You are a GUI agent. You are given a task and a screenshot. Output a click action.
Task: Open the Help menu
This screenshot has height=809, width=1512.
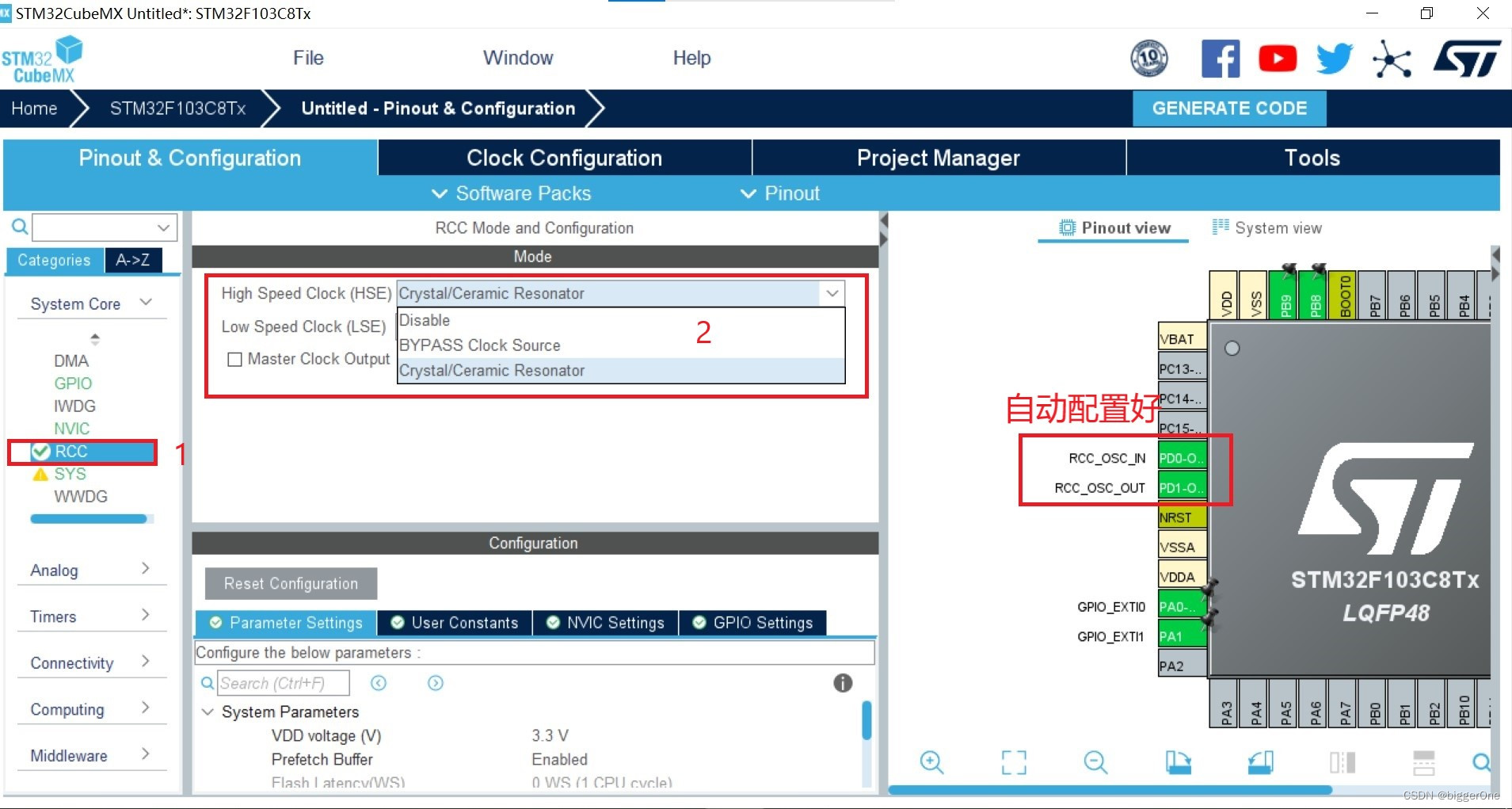pyautogui.click(x=691, y=58)
